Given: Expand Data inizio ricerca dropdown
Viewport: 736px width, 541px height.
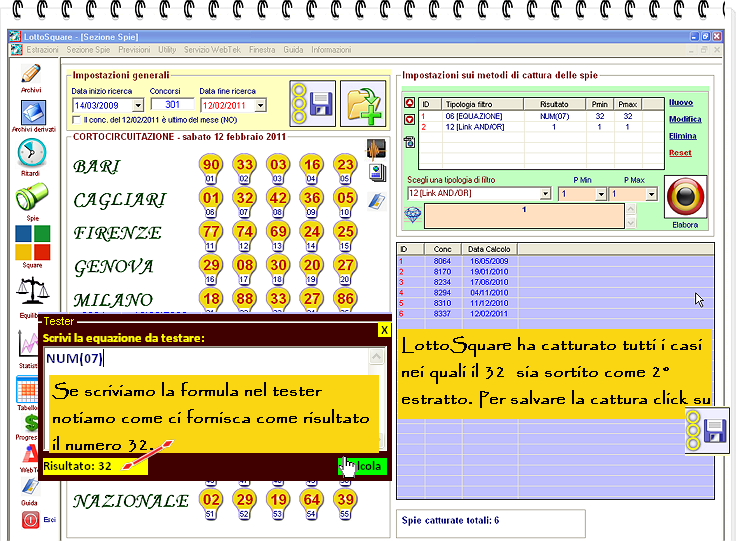Looking at the screenshot, I should pos(138,106).
